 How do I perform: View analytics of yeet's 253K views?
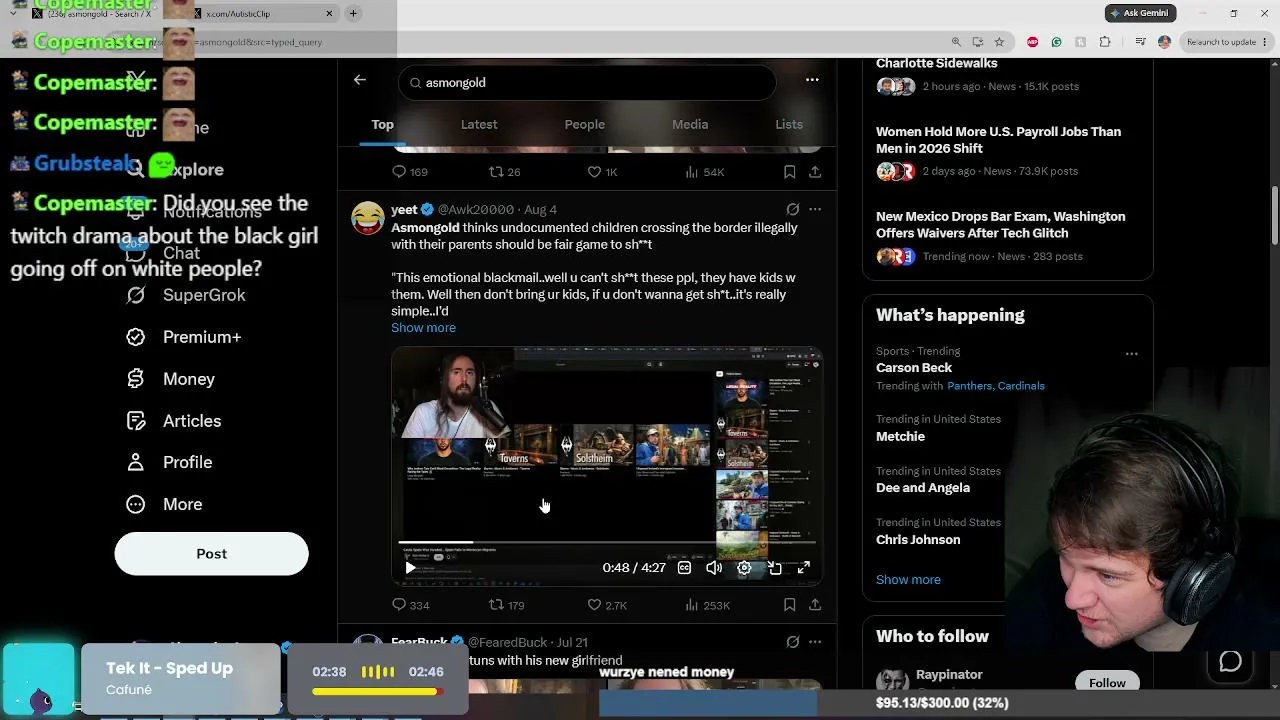(x=707, y=605)
